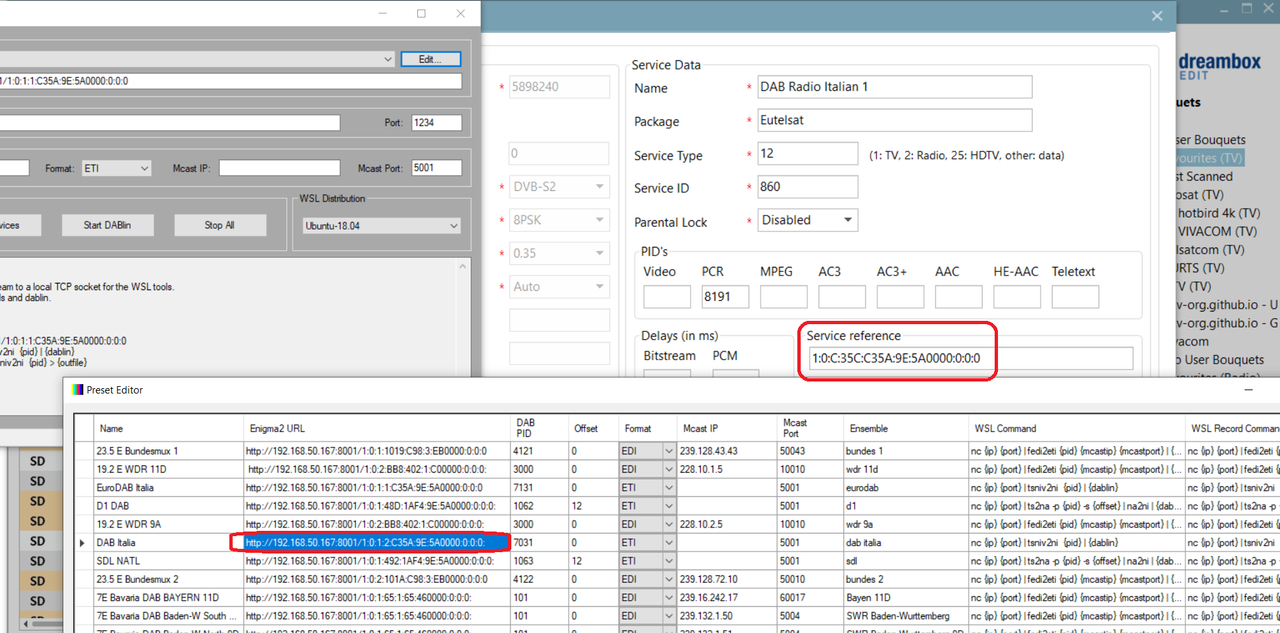
Task: Select the '19.2 E WDR 11D' name cell
Action: tap(169, 470)
